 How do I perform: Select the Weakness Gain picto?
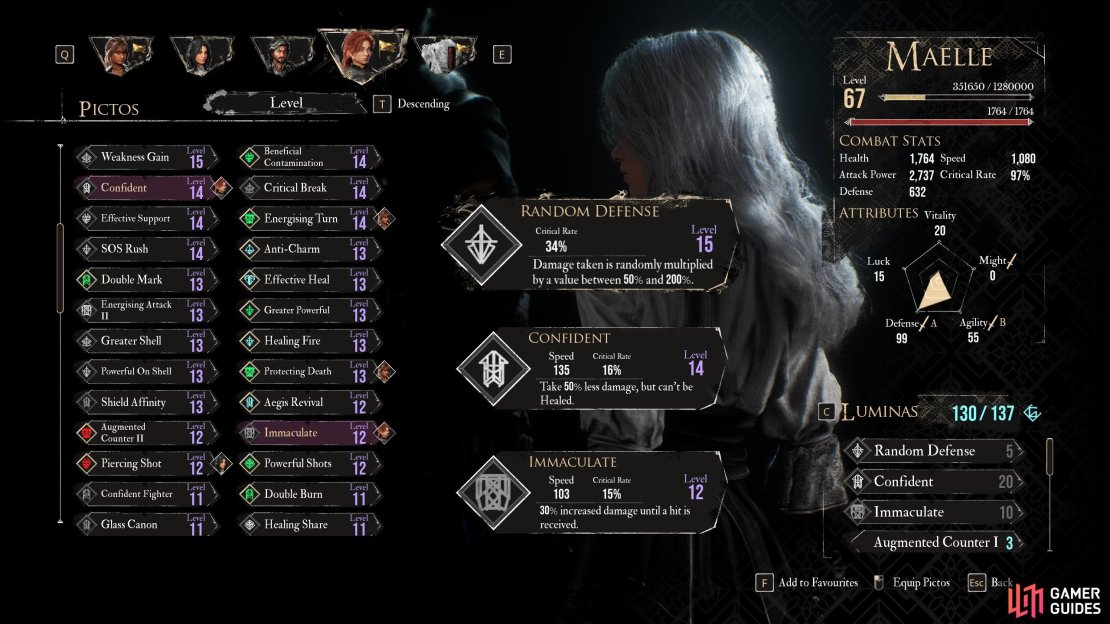pos(146,157)
